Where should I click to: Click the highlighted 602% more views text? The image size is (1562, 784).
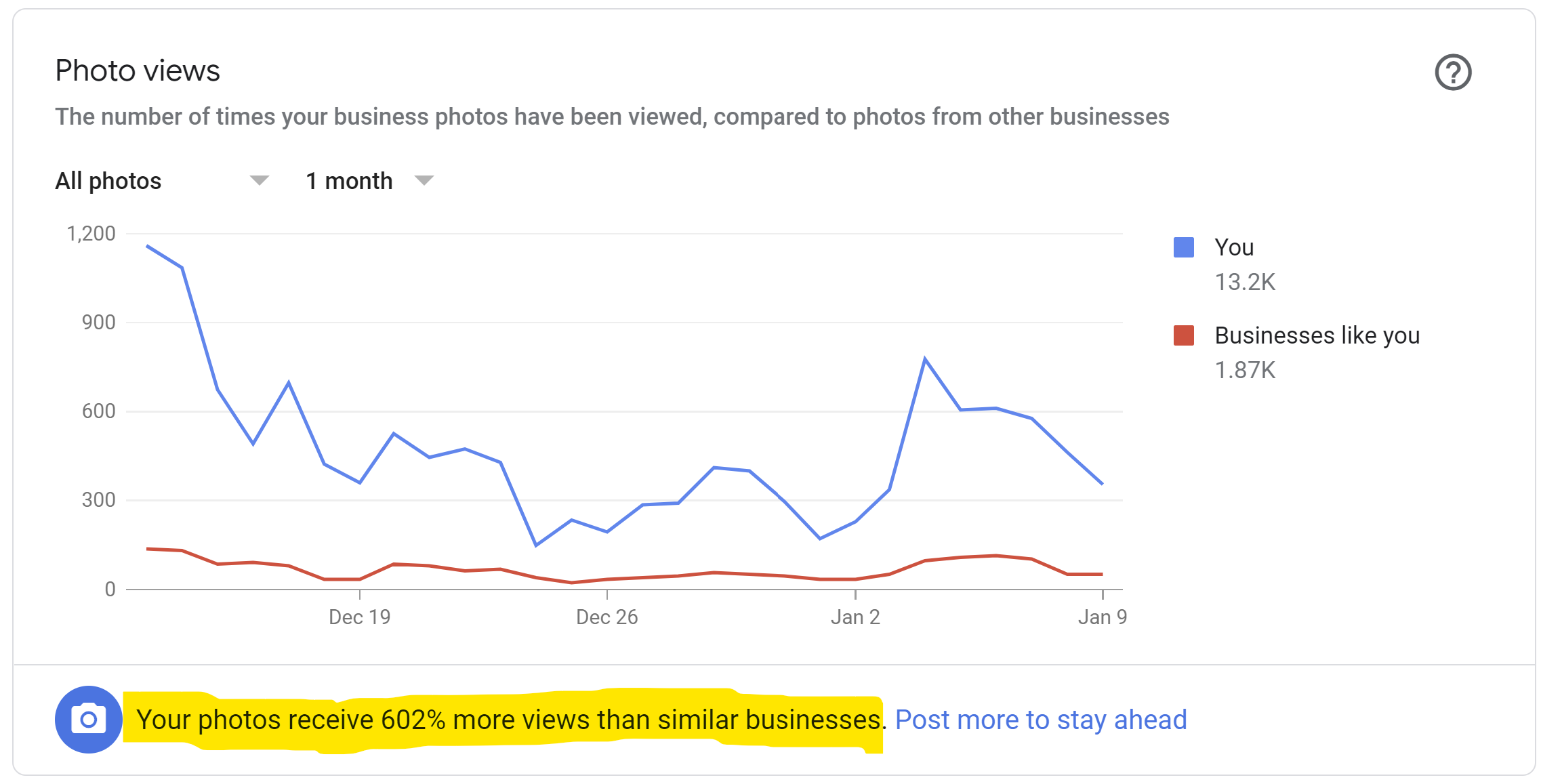(508, 720)
